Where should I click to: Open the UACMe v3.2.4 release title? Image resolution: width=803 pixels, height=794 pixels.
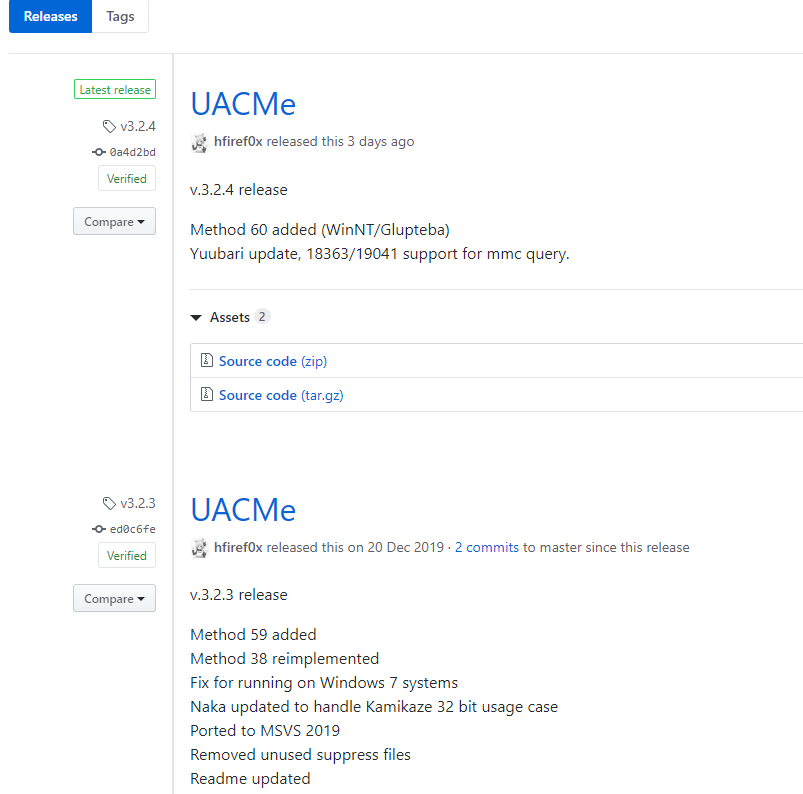pyautogui.click(x=243, y=104)
